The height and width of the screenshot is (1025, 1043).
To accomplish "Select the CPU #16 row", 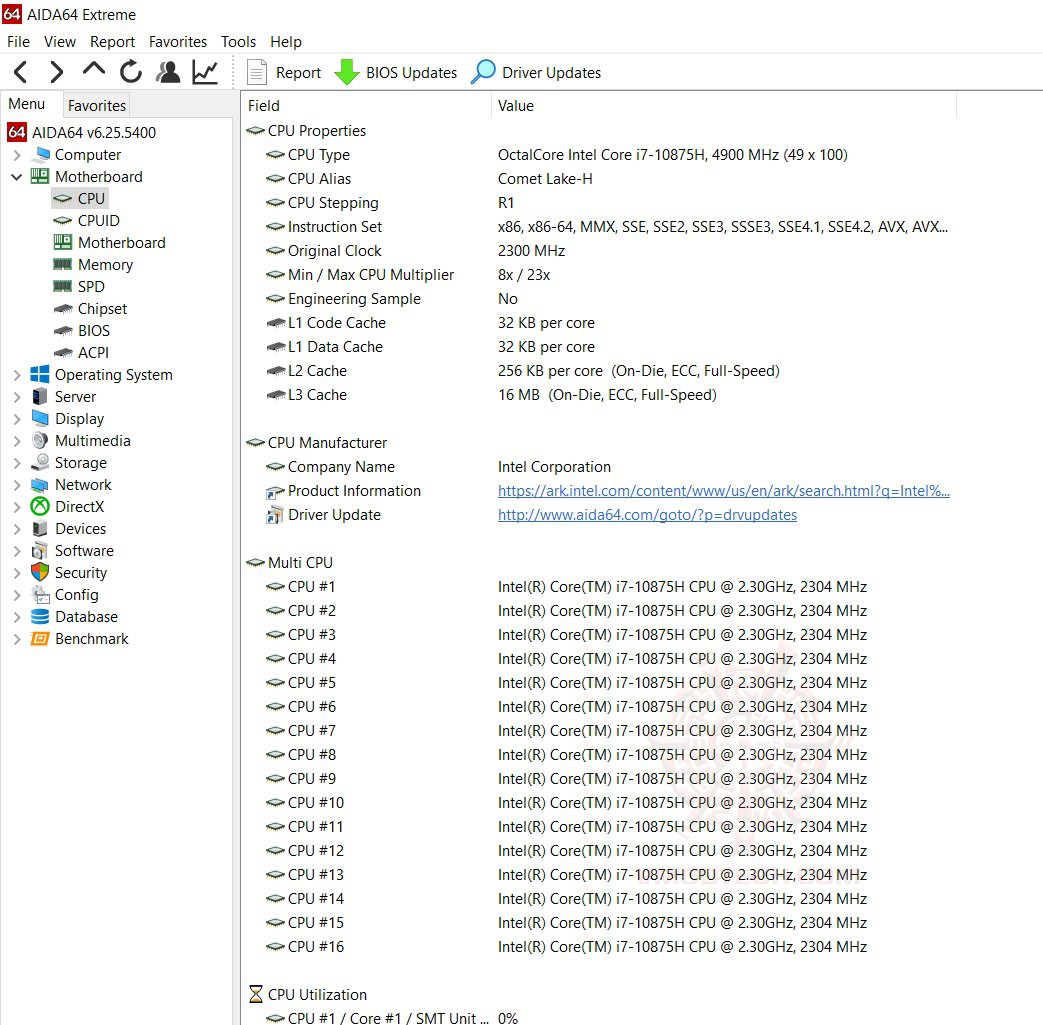I will point(599,947).
